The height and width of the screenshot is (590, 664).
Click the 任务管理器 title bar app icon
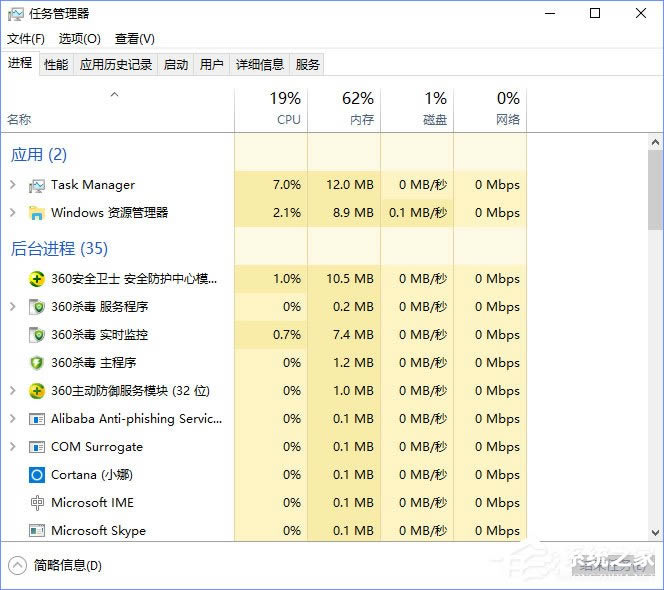pyautogui.click(x=16, y=14)
